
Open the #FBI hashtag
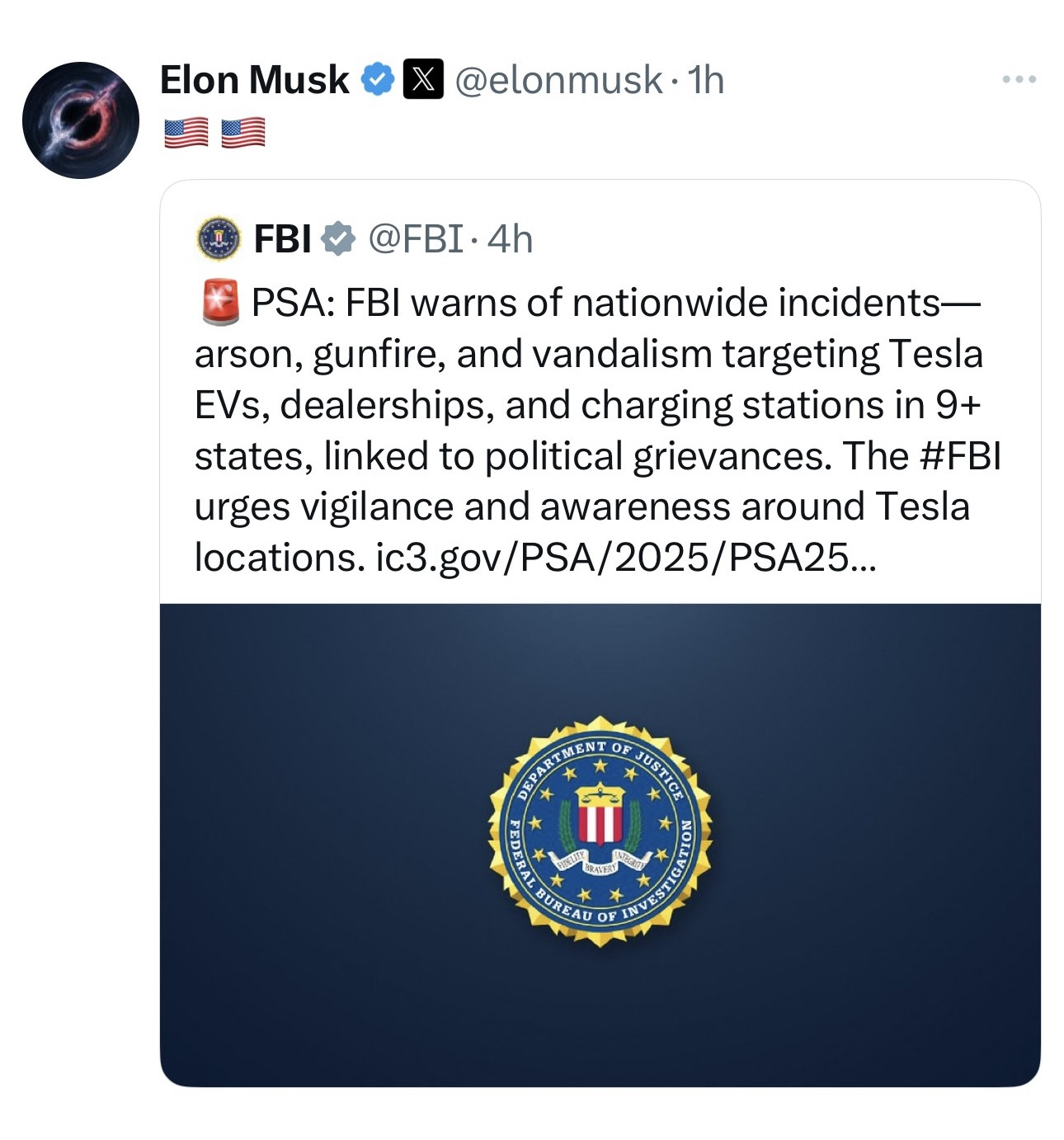pos(960,456)
